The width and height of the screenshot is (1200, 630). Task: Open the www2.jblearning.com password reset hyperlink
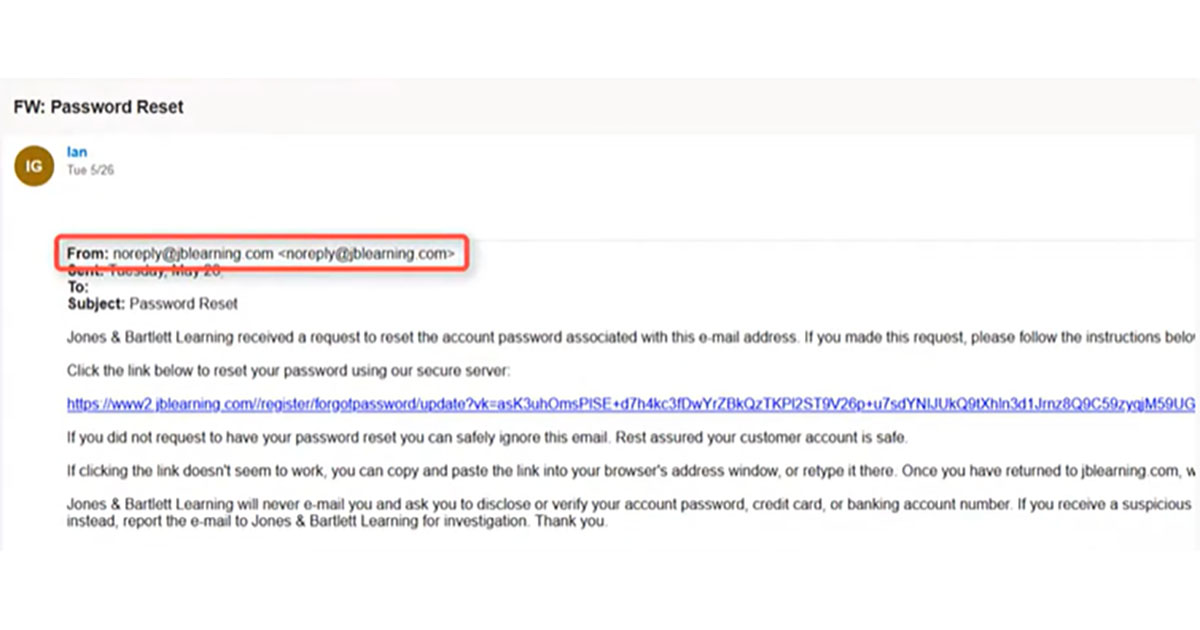(x=631, y=405)
